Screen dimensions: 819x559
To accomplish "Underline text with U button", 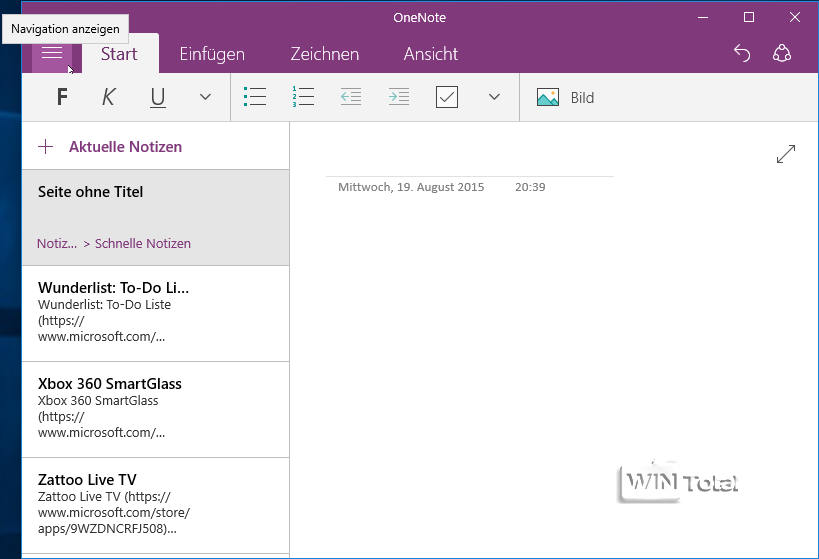I will pos(158,97).
